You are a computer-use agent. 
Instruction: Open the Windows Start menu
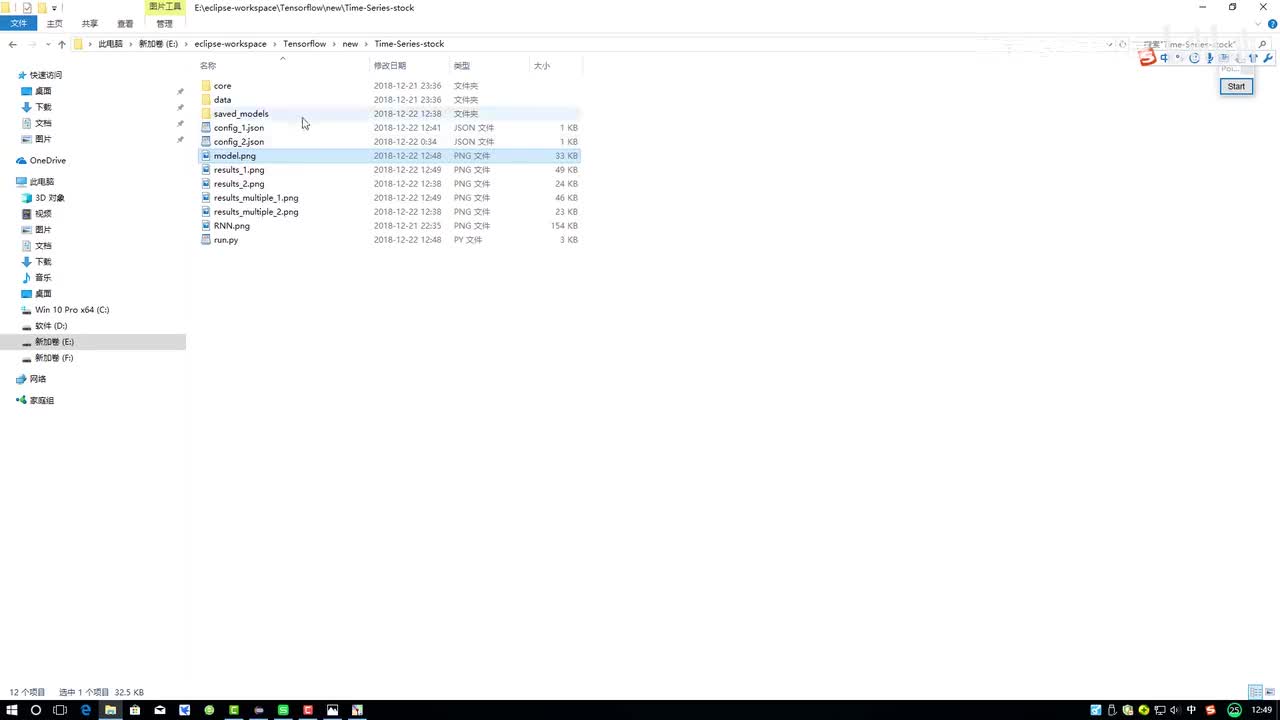click(12, 710)
